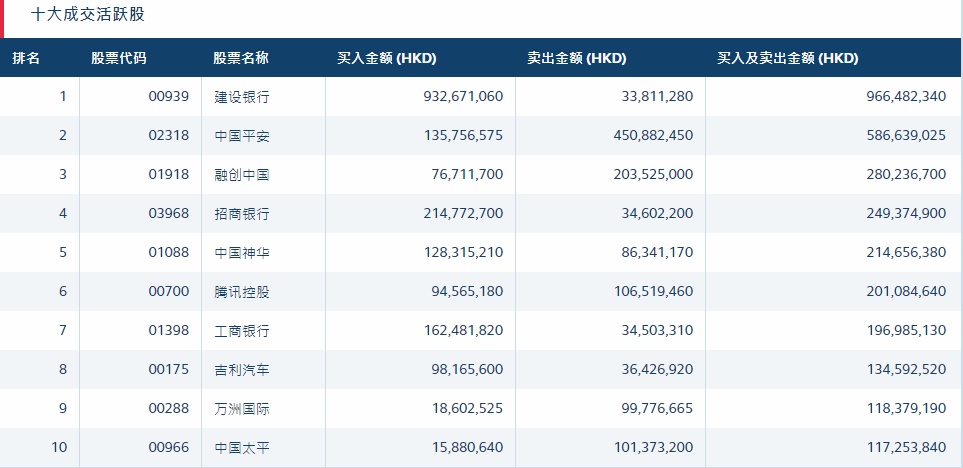Click sell amount 86,341,170

(659, 252)
